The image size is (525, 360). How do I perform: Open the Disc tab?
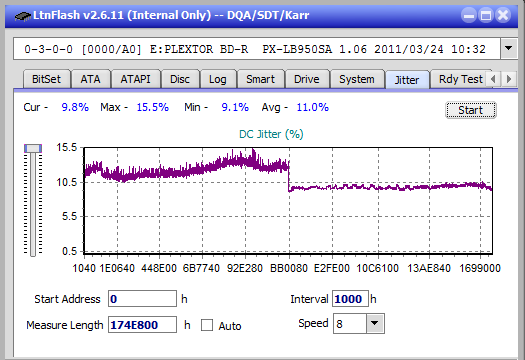pyautogui.click(x=180, y=79)
